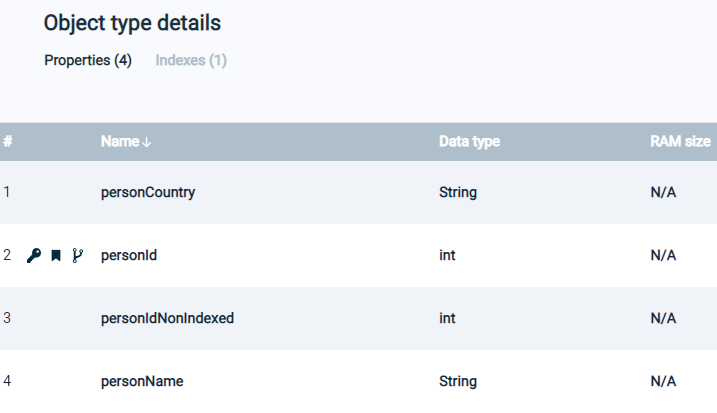Click N/A RAM size for personName

(x=663, y=381)
